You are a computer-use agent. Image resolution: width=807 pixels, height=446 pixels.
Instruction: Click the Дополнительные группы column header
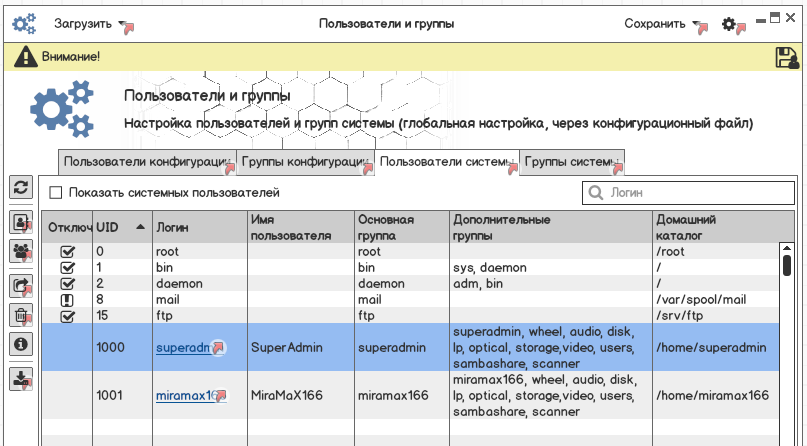[x=551, y=227]
